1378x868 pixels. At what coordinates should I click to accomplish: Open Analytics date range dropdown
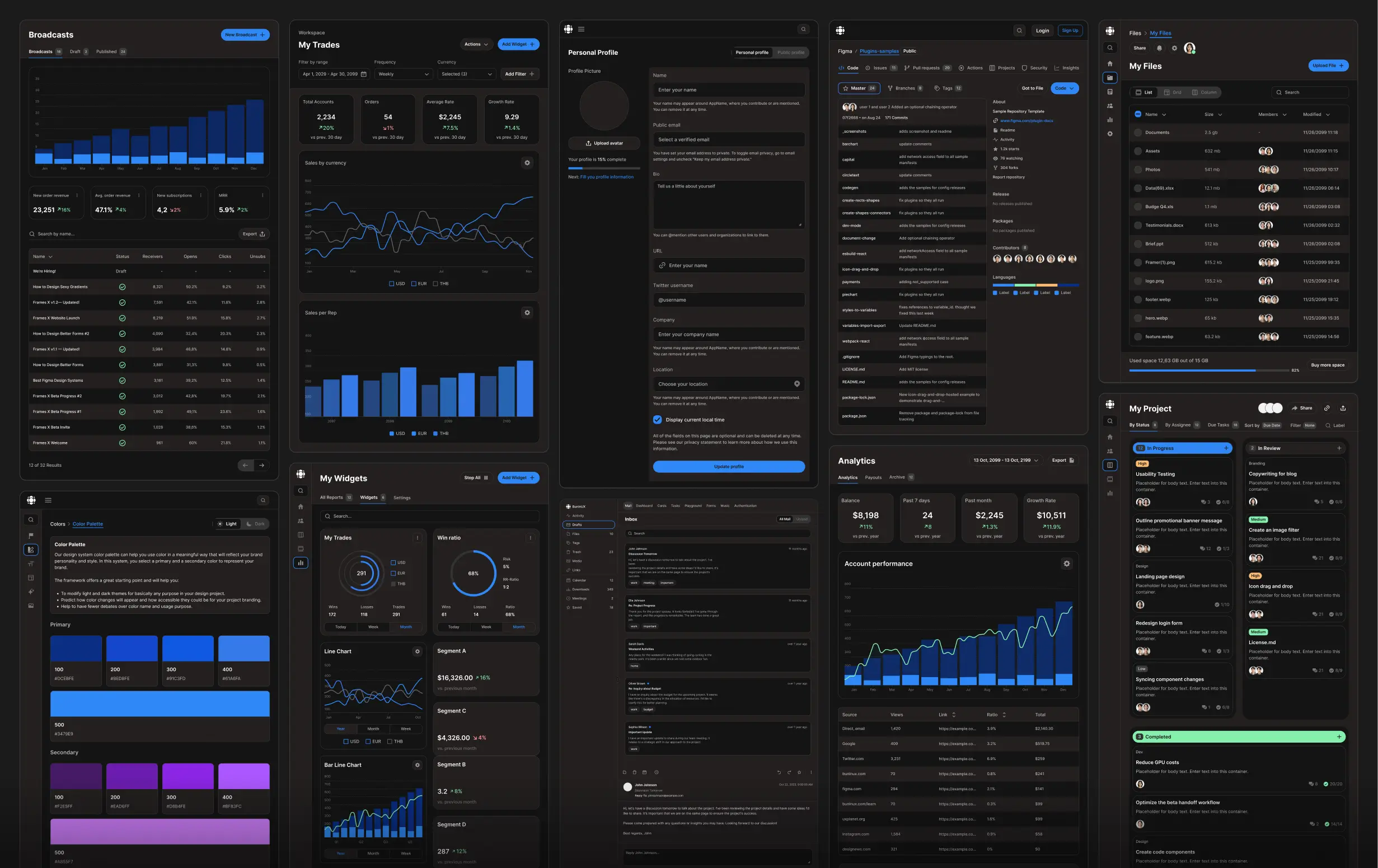pyautogui.click(x=1006, y=460)
